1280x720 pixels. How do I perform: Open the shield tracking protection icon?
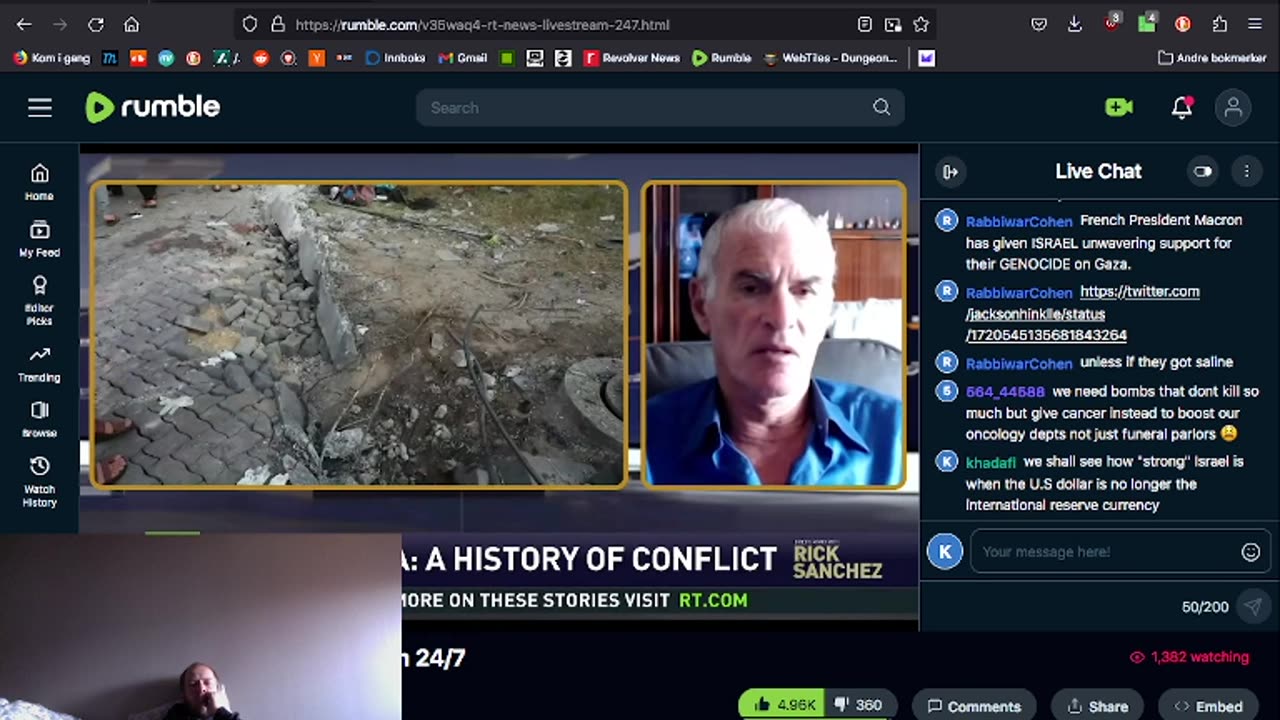pos(250,24)
